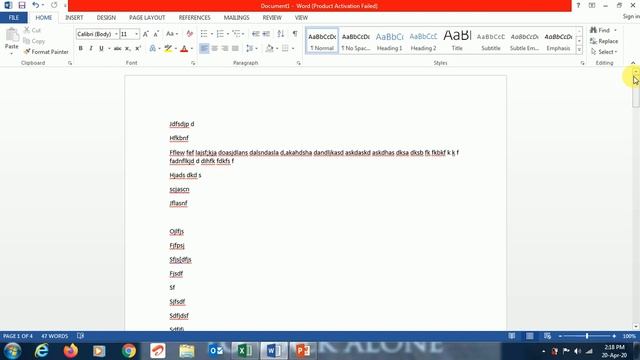The width and height of the screenshot is (640, 360).
Task: Increase paragraph indent
Action: (266, 34)
